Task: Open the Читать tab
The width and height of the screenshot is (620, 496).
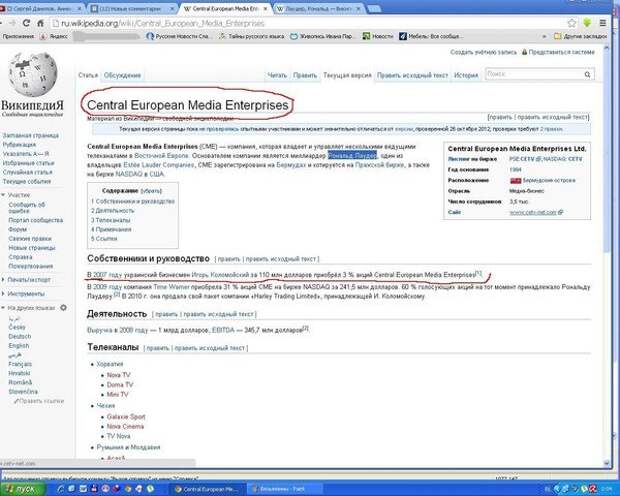Action: click(x=277, y=75)
